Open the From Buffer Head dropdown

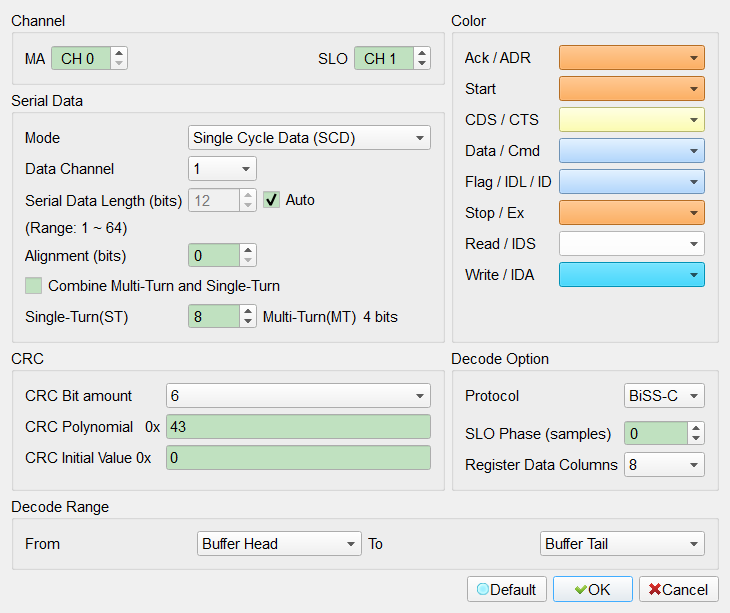(x=279, y=544)
